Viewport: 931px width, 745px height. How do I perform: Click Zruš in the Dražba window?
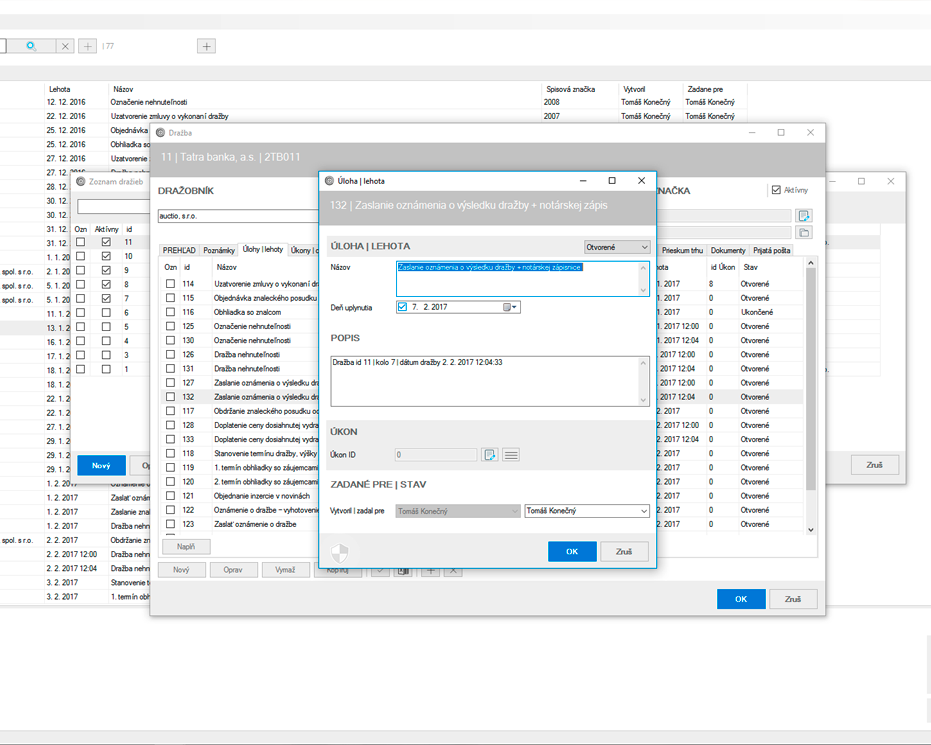pos(793,599)
